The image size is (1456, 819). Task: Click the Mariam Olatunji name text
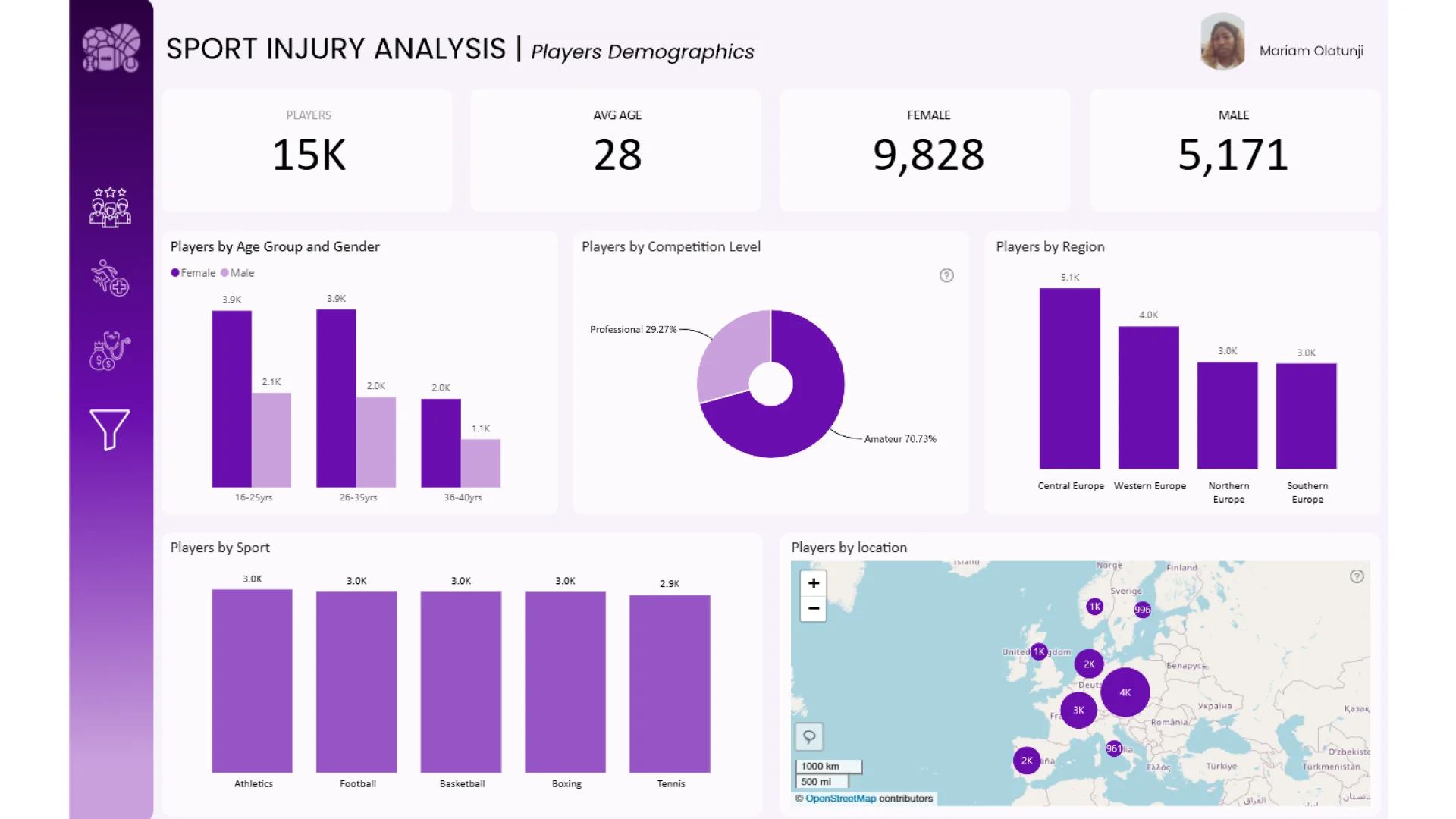tap(1311, 51)
